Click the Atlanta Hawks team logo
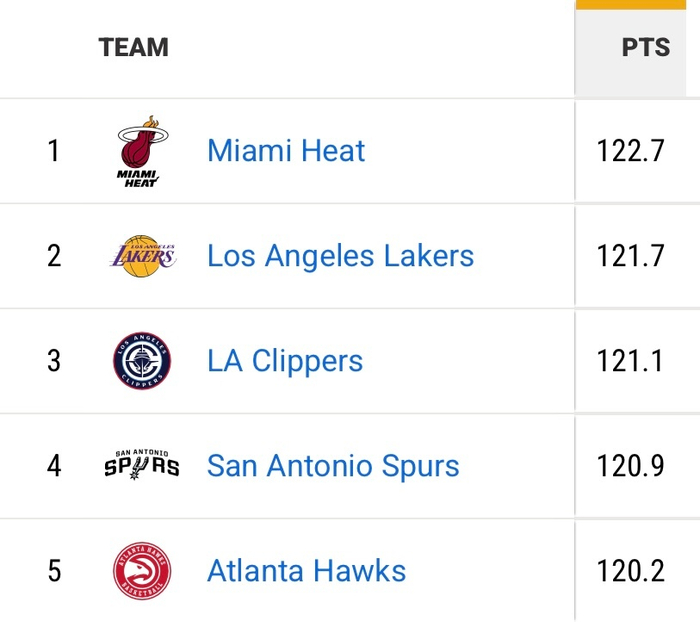Screen dimensions: 700x622 [141, 571]
